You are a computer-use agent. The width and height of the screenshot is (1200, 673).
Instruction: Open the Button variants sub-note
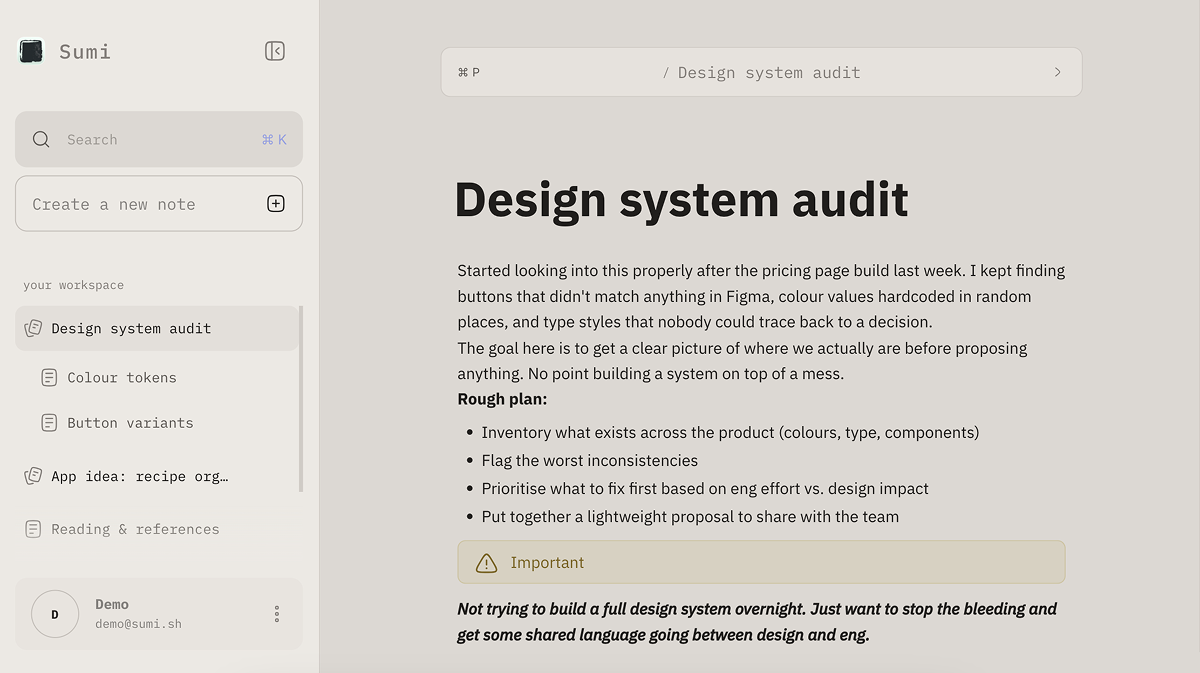[x=130, y=423]
